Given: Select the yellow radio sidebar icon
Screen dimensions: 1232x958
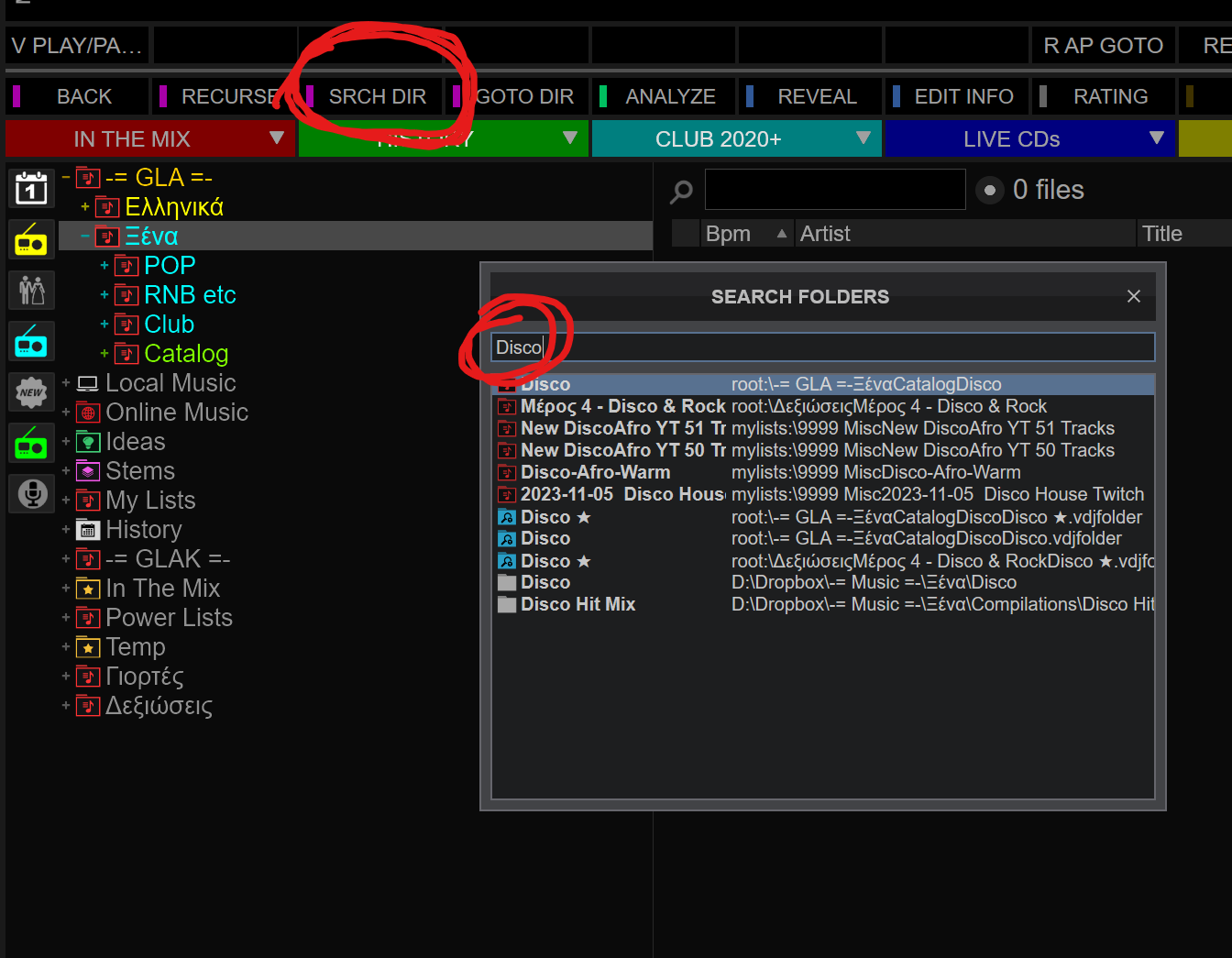Looking at the screenshot, I should (32, 240).
